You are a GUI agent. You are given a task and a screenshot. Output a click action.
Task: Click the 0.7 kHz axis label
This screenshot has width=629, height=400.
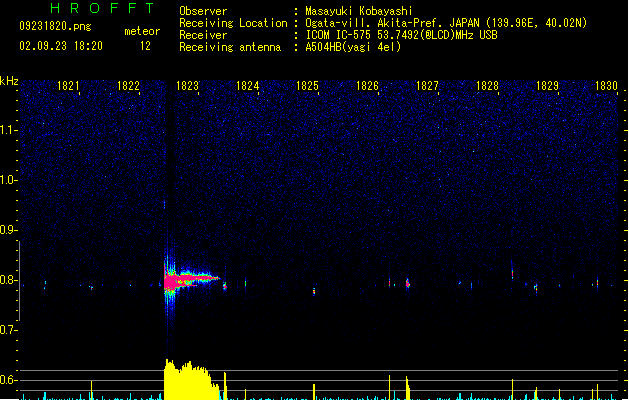tap(8, 330)
